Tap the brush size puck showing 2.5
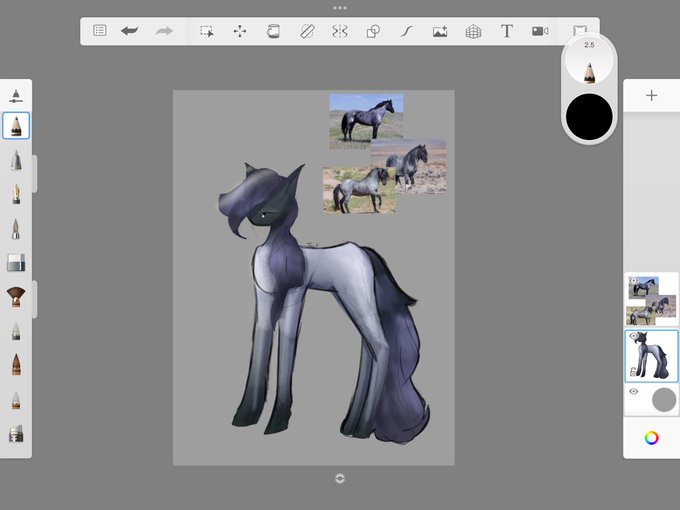The height and width of the screenshot is (510, 680). [589, 61]
